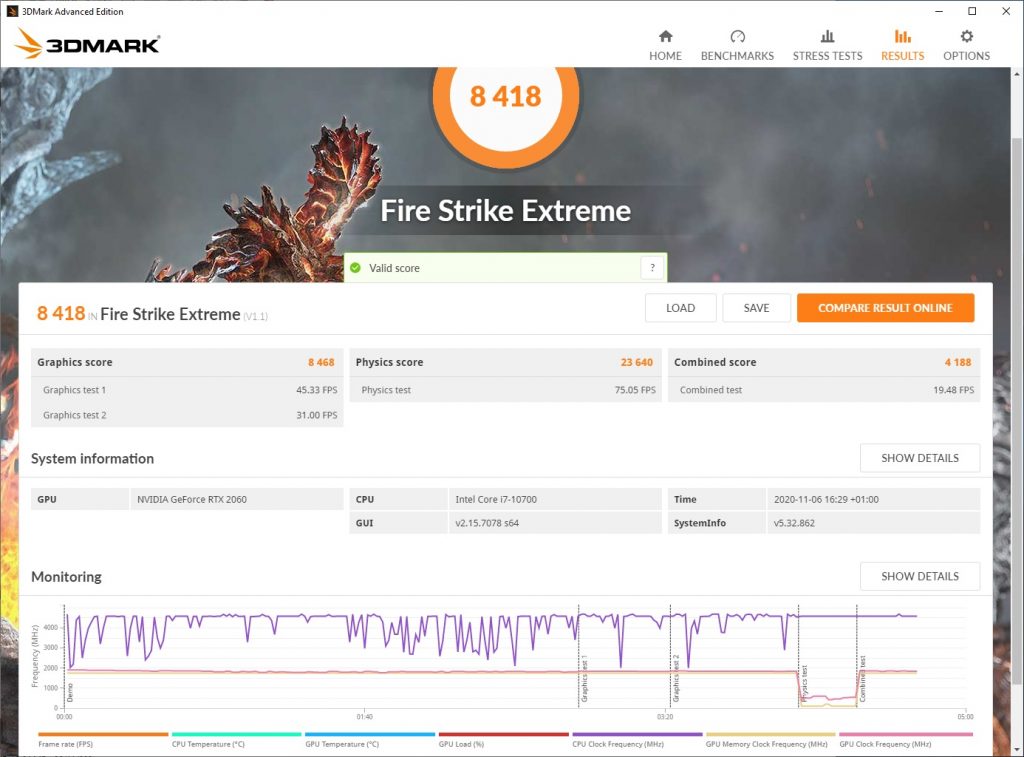Click the Graphics test 1 row label
The width and height of the screenshot is (1024, 757).
tap(74, 390)
